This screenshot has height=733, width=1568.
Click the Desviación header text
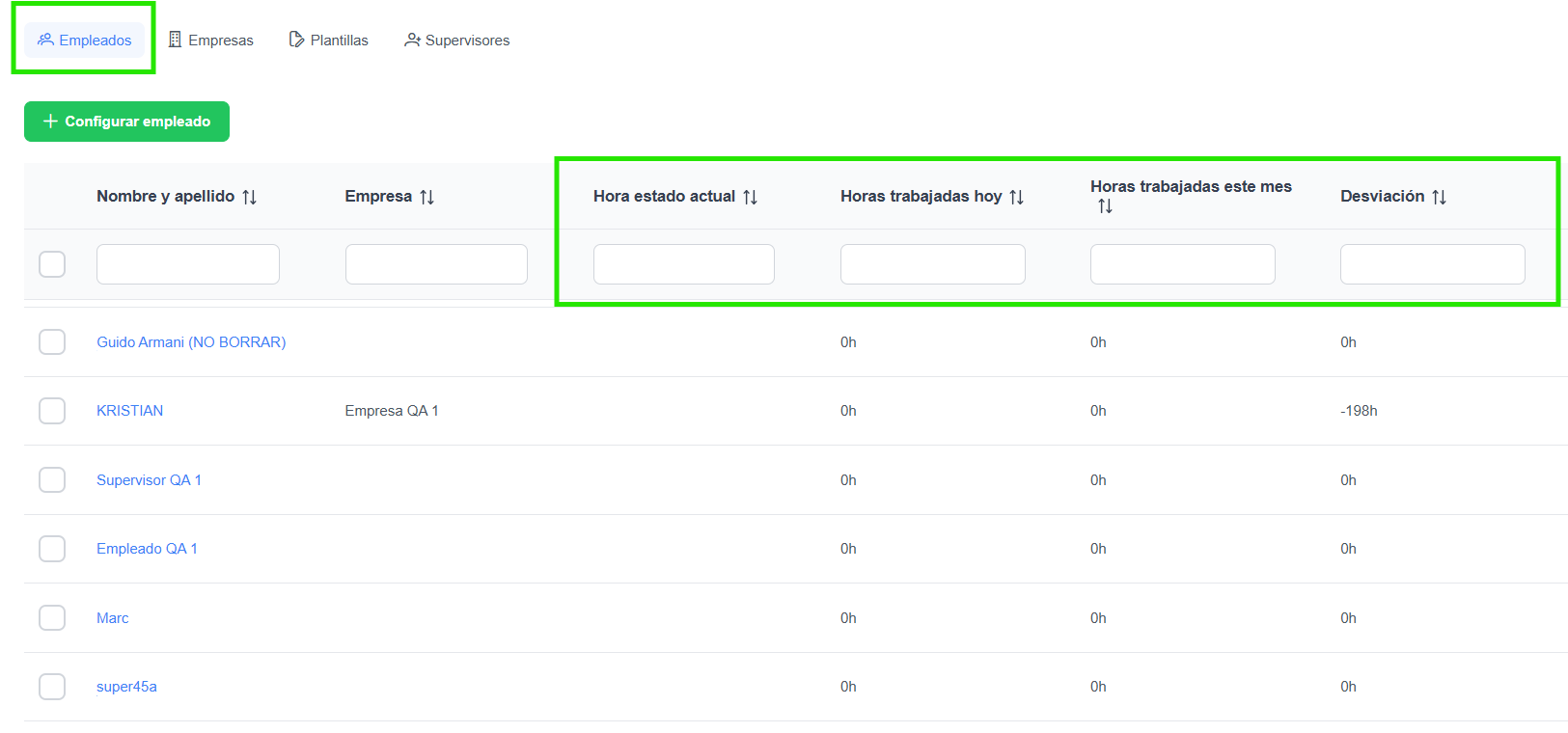point(1382,196)
